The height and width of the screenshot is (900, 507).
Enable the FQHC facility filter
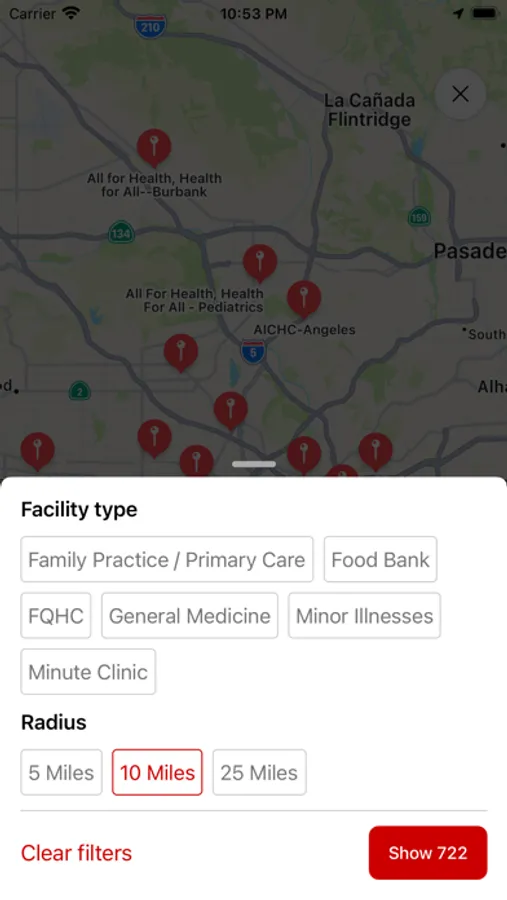[x=56, y=616]
